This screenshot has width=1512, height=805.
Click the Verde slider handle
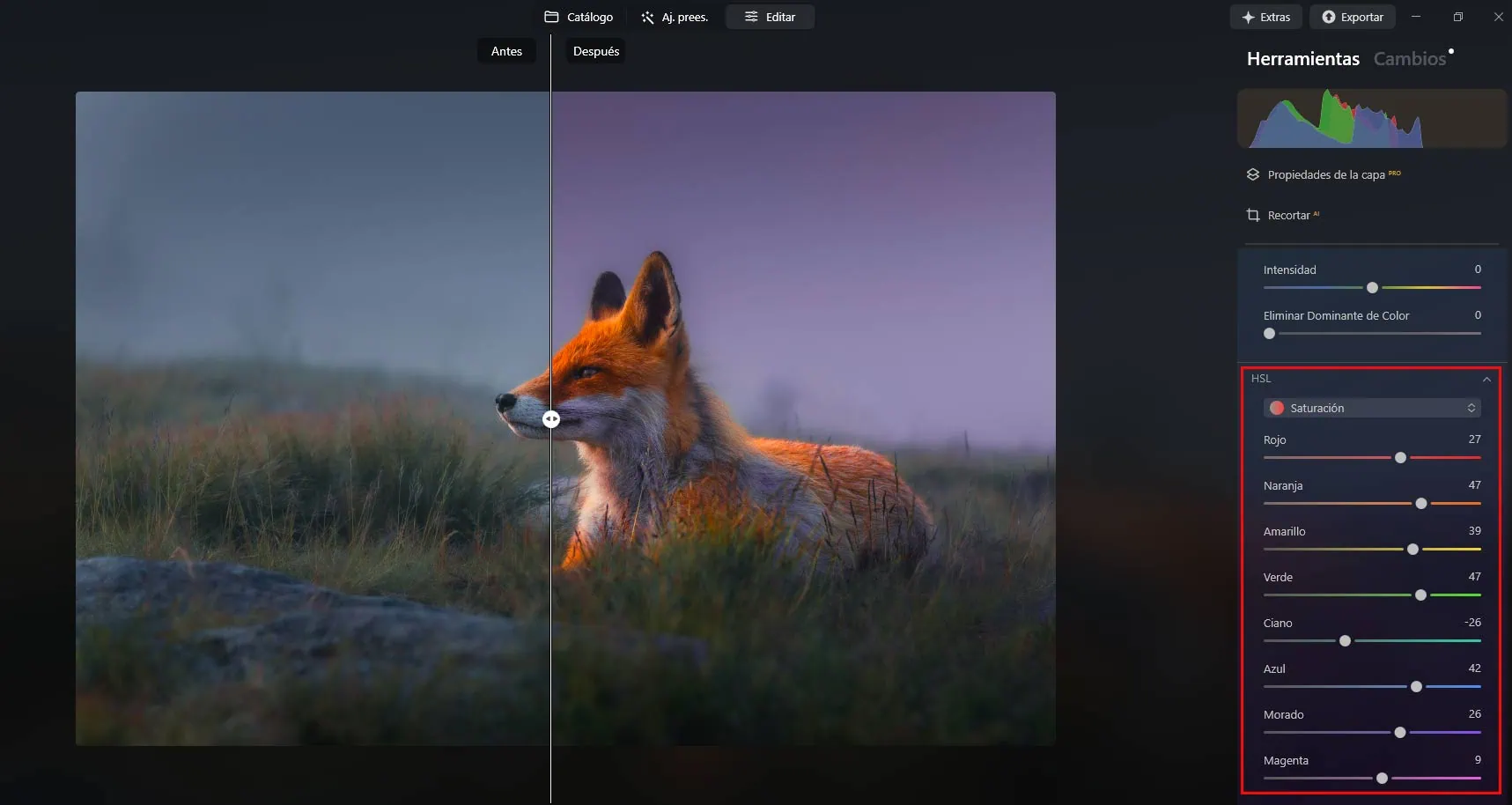pos(1420,595)
